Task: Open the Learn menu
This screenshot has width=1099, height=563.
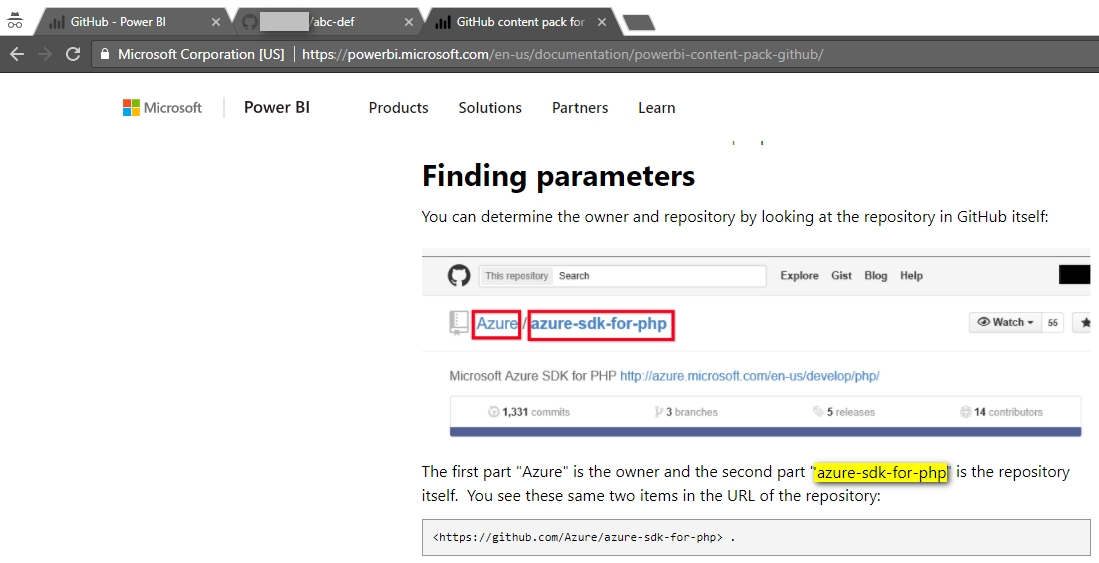Action: pos(657,108)
